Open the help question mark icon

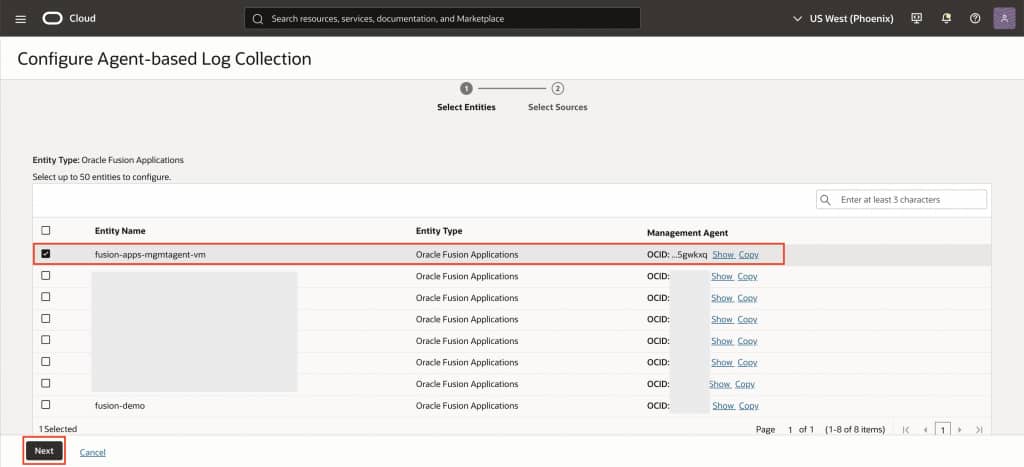point(975,18)
